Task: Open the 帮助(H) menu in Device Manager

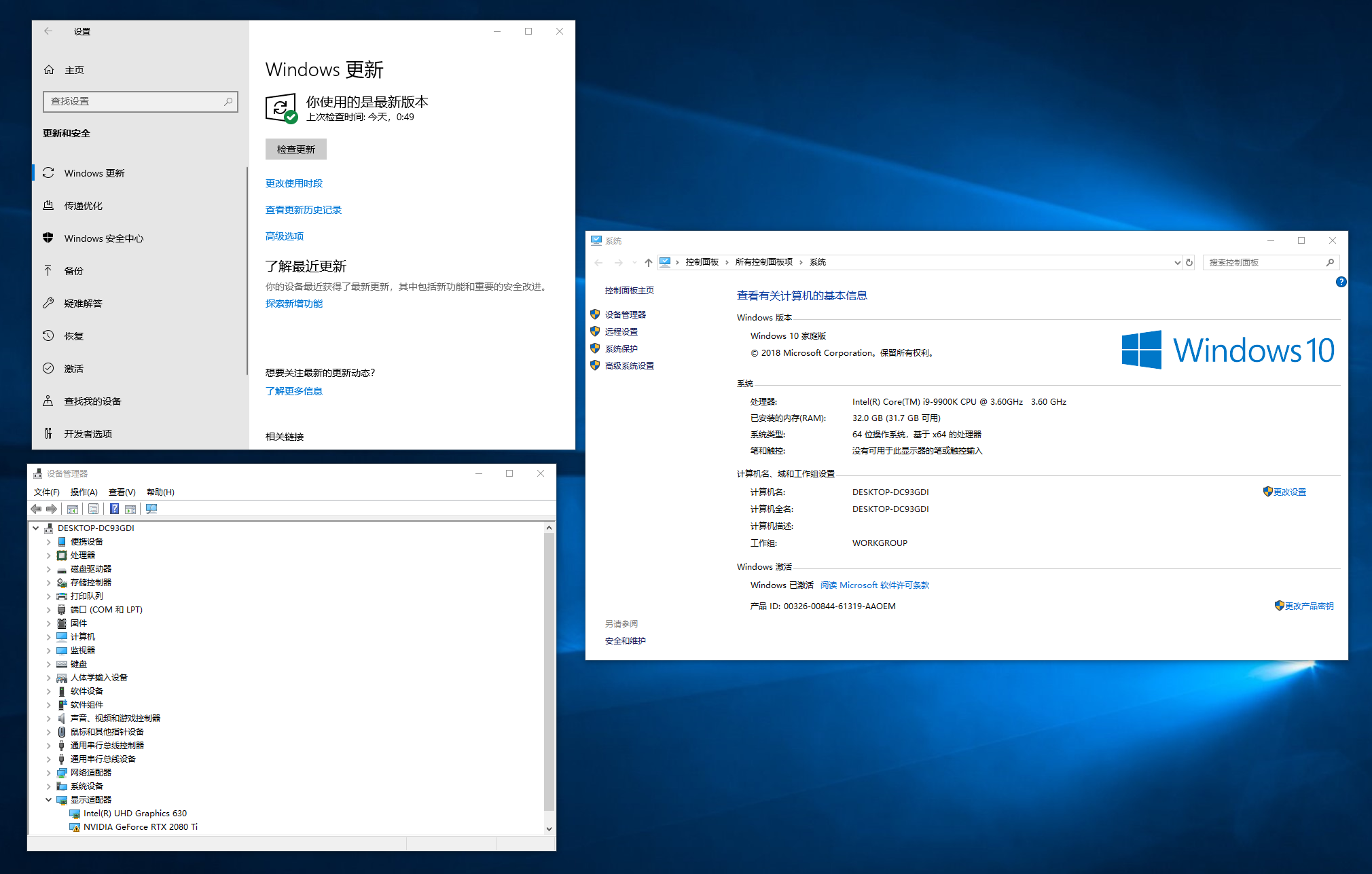Action: click(161, 492)
